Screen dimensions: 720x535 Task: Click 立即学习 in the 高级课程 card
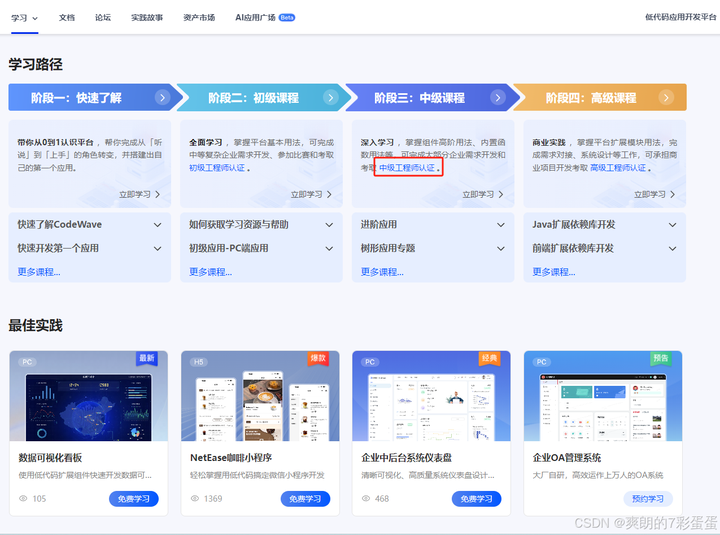(x=655, y=195)
